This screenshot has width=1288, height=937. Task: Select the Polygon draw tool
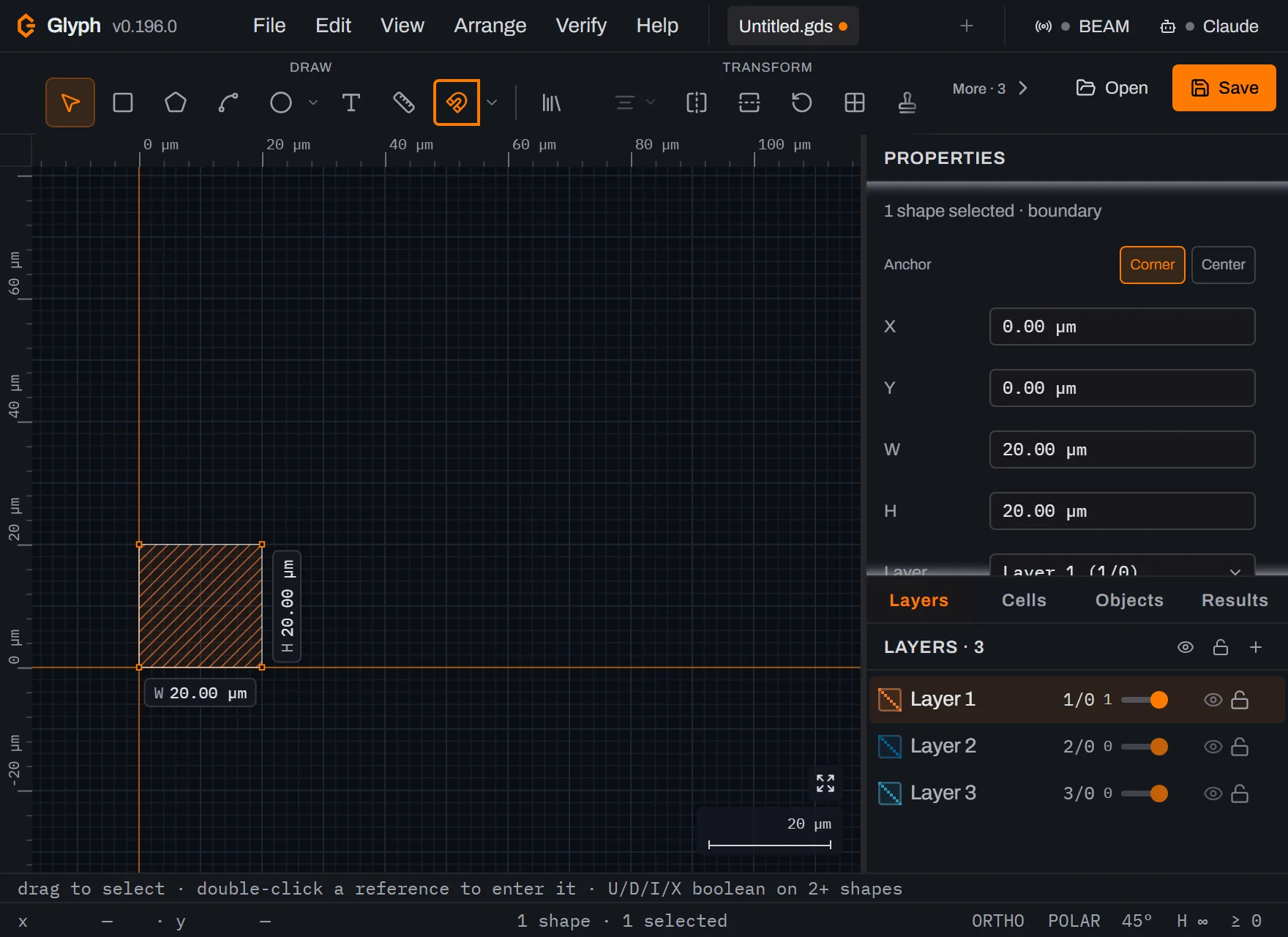tap(176, 102)
